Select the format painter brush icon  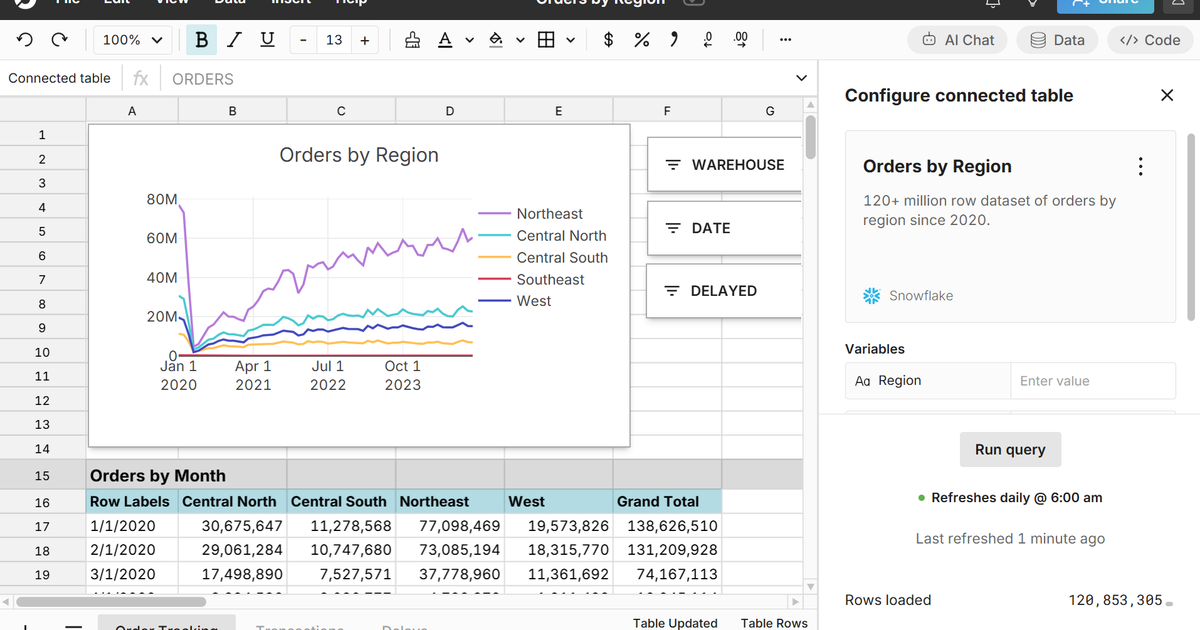(x=412, y=40)
